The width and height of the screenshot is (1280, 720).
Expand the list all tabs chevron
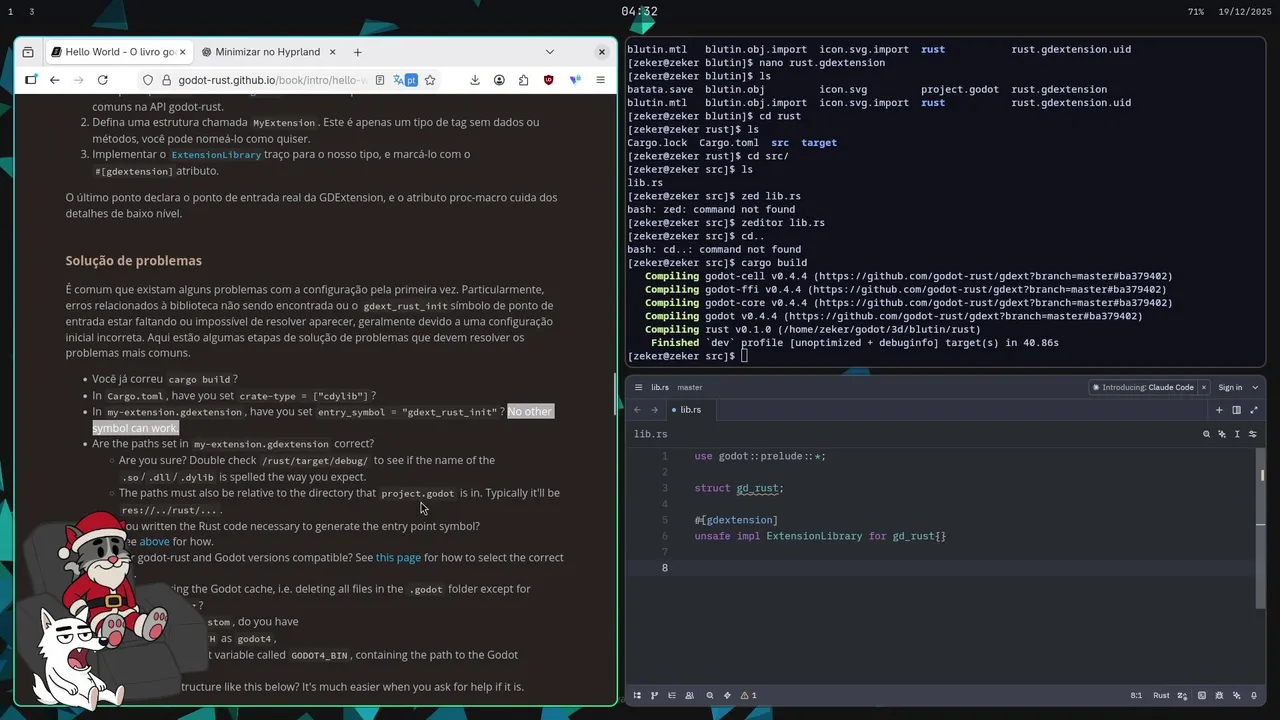[549, 52]
